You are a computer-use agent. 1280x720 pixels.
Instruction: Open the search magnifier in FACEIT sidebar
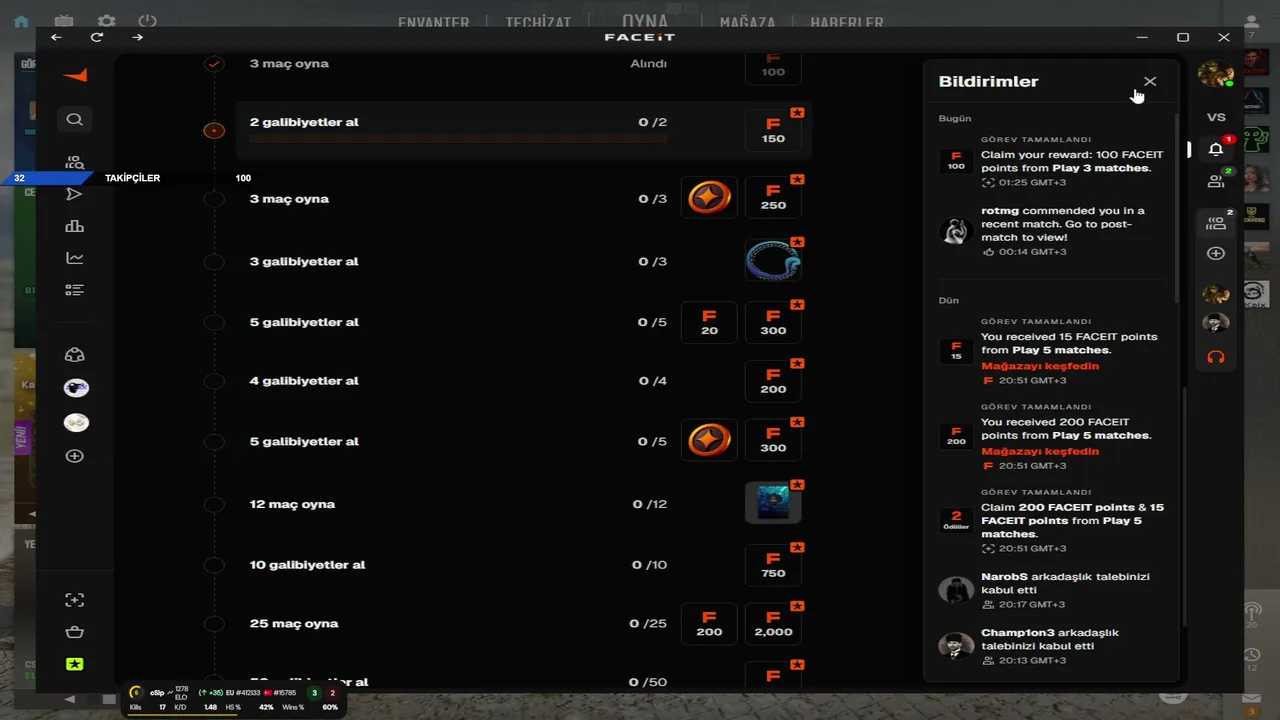(x=74, y=120)
